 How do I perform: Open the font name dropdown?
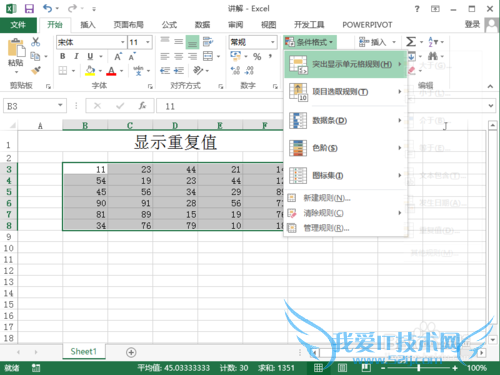click(x=123, y=42)
